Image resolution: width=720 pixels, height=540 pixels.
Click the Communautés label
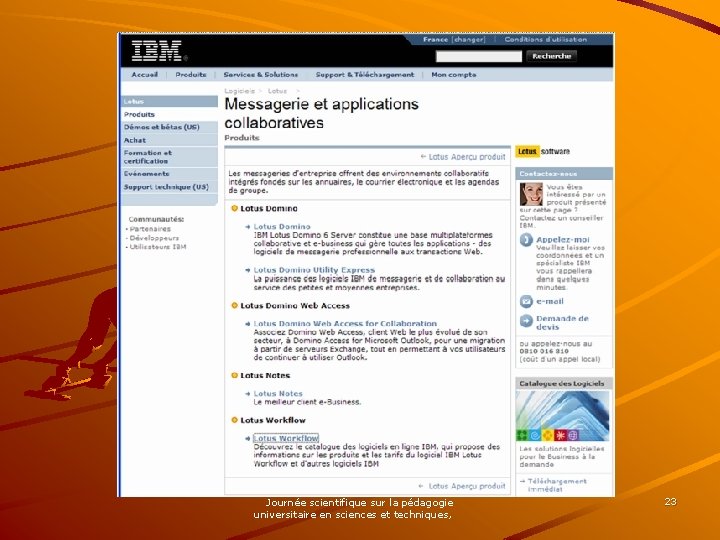coord(156,219)
